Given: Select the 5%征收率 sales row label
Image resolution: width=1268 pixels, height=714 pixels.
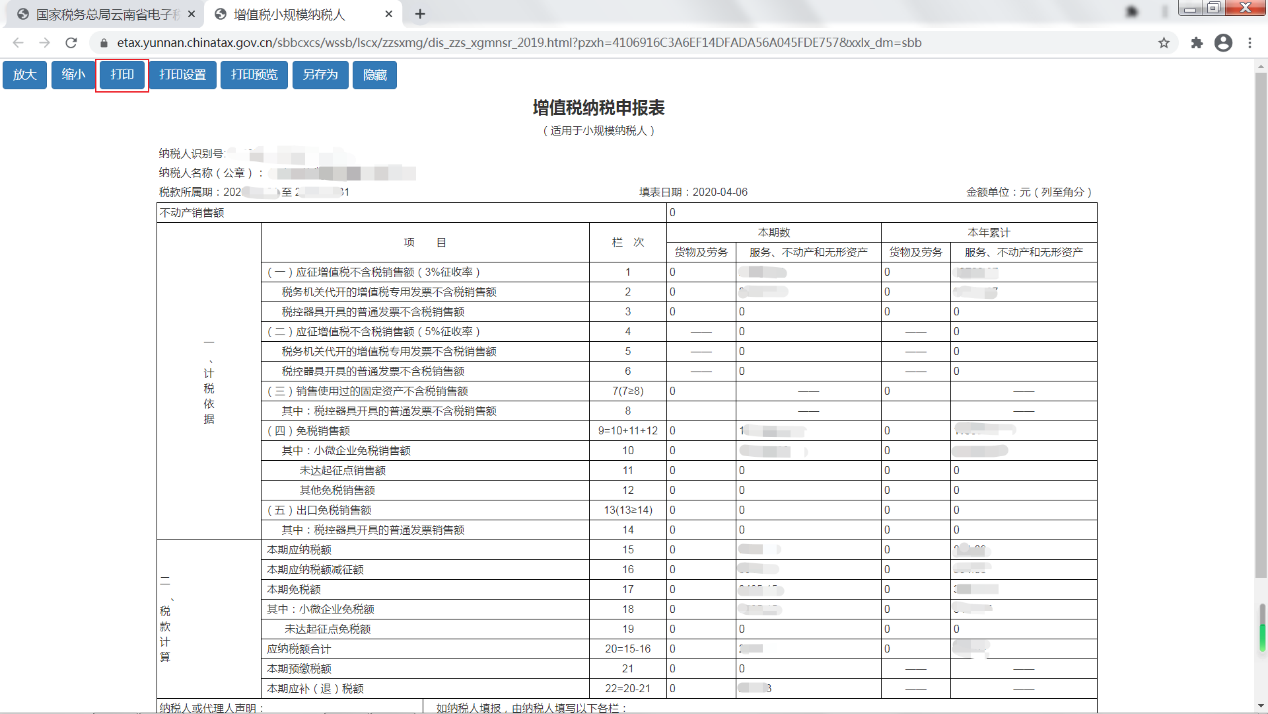Looking at the screenshot, I should [x=374, y=331].
